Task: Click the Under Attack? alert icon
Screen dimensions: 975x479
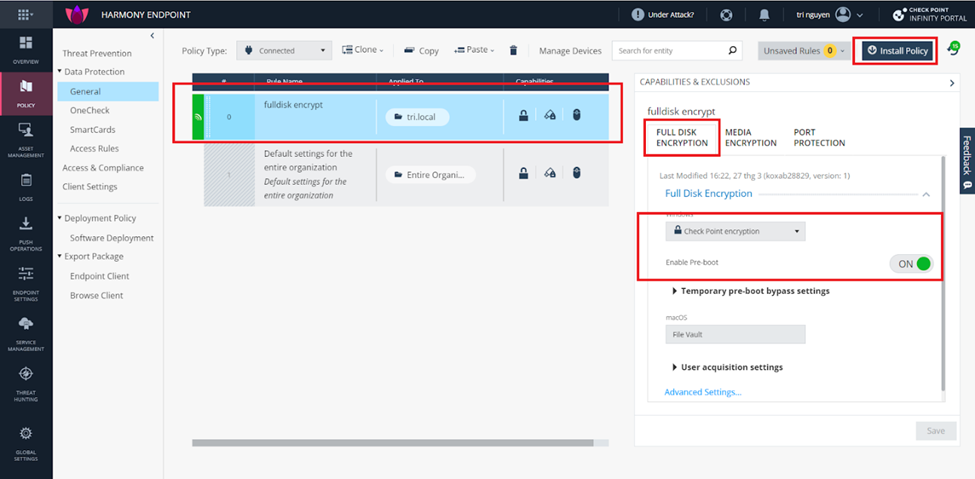Action: tap(638, 14)
